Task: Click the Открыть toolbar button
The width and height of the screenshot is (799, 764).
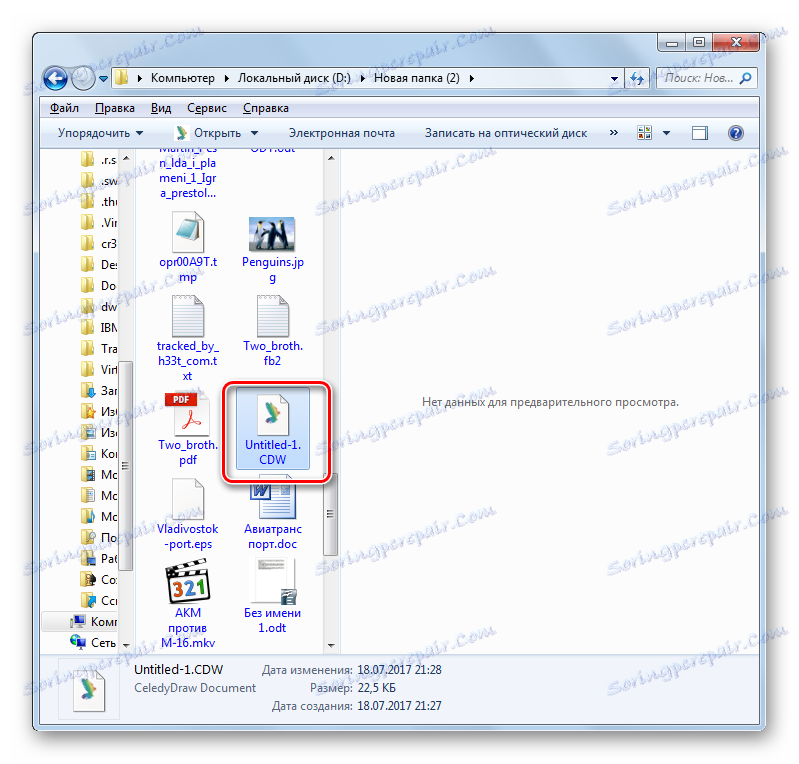Action: [208, 133]
